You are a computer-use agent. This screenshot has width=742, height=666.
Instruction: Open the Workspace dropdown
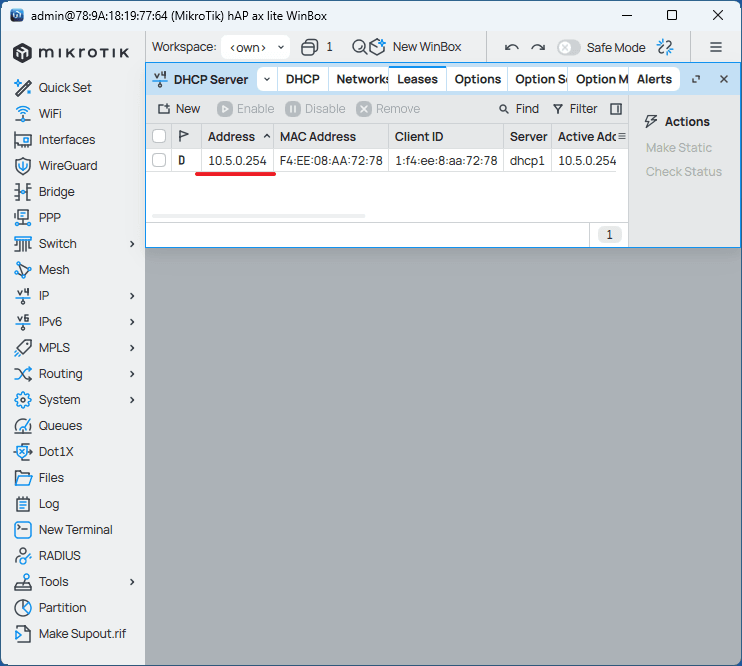tap(254, 47)
